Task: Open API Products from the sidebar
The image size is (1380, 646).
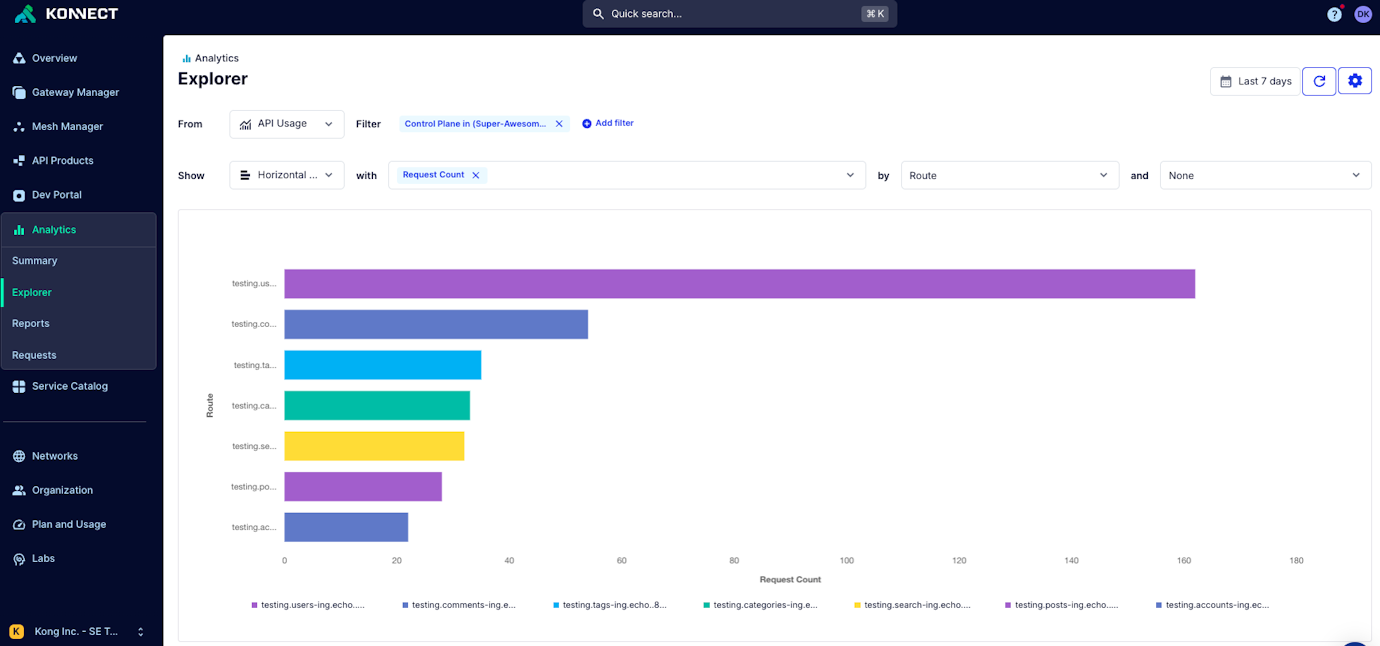Action: 63,160
